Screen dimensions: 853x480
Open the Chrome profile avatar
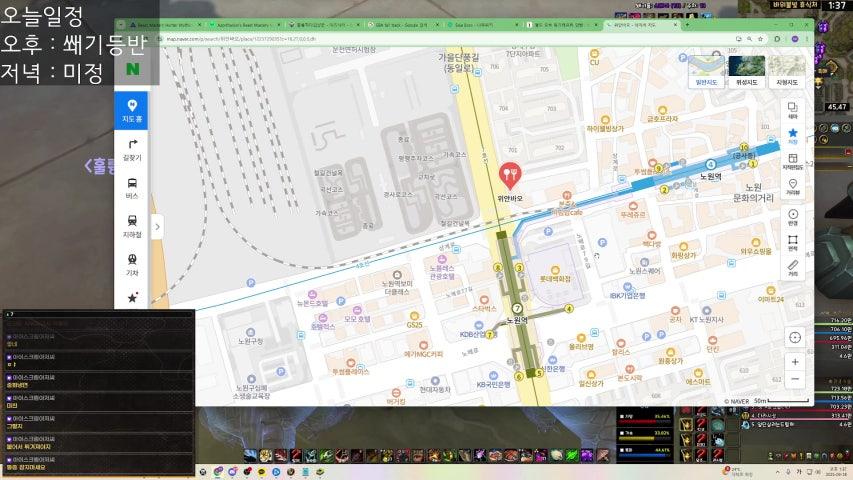pyautogui.click(x=794, y=39)
